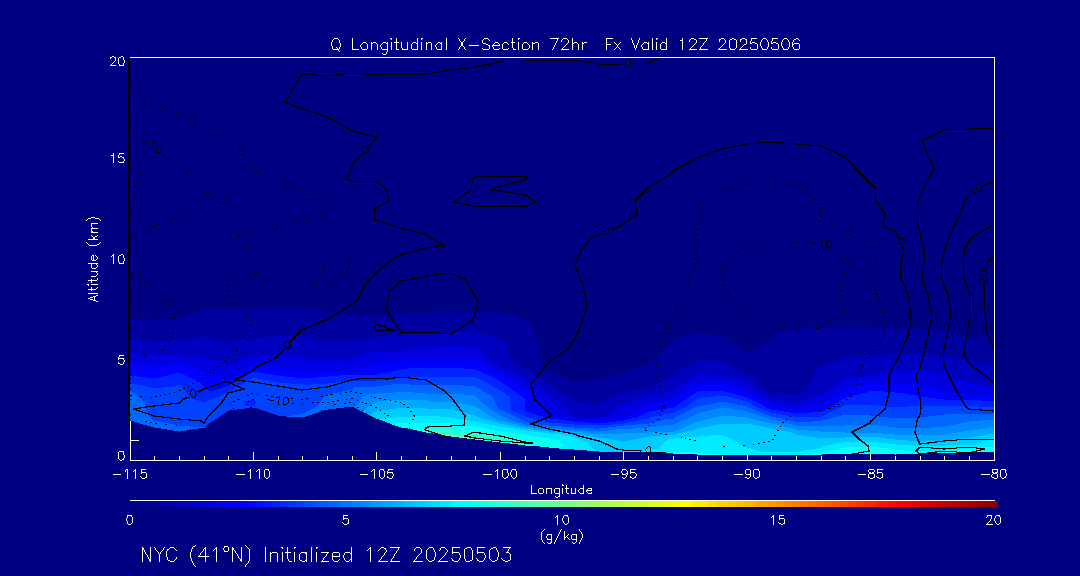Click the colorbar's 5 g/kg tick label

345,520
